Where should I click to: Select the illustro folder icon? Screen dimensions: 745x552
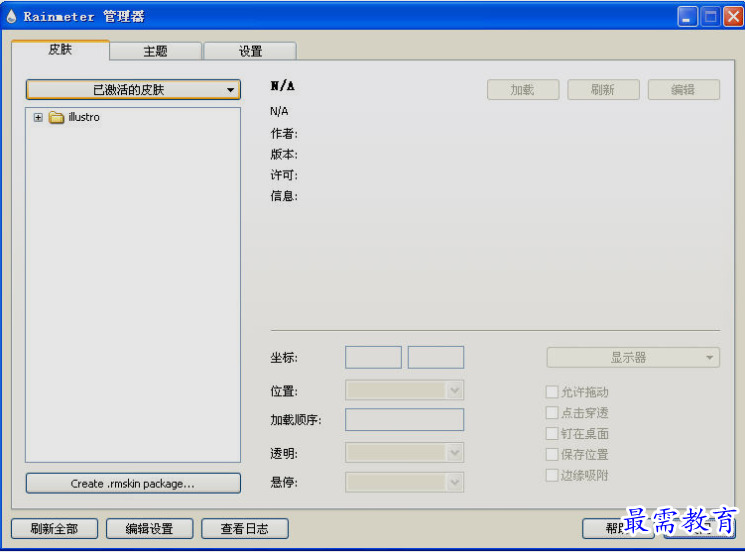click(x=57, y=117)
